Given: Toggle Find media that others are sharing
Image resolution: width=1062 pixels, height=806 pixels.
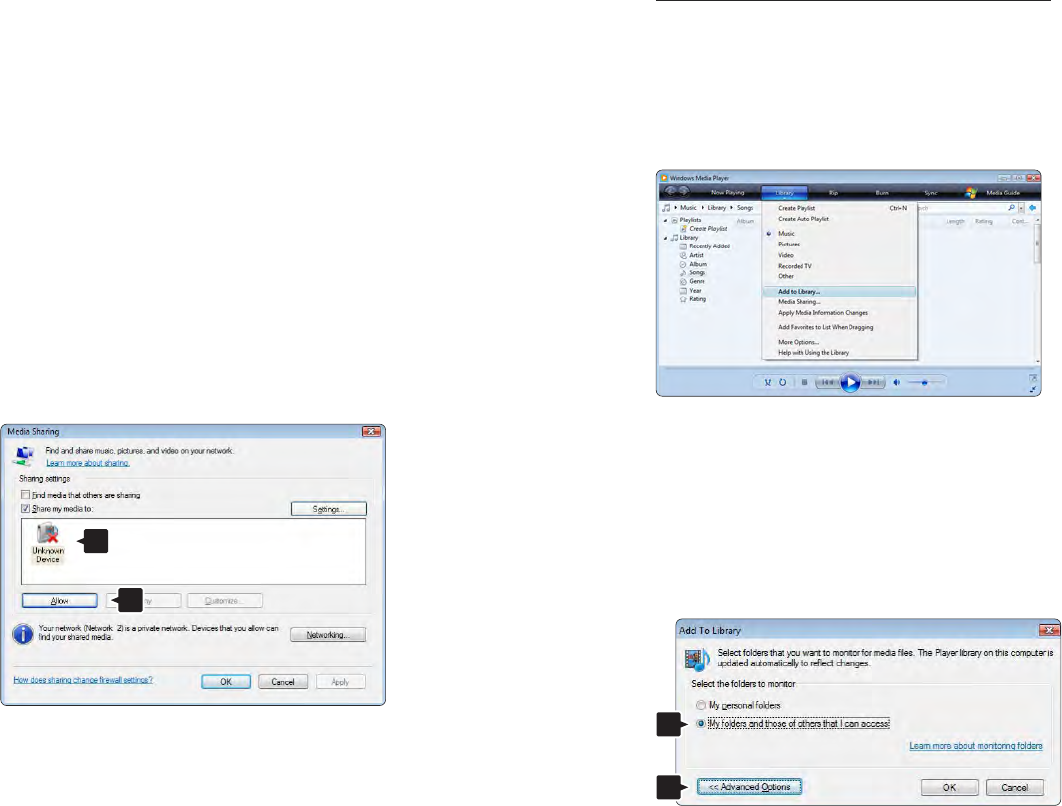Looking at the screenshot, I should point(26,495).
